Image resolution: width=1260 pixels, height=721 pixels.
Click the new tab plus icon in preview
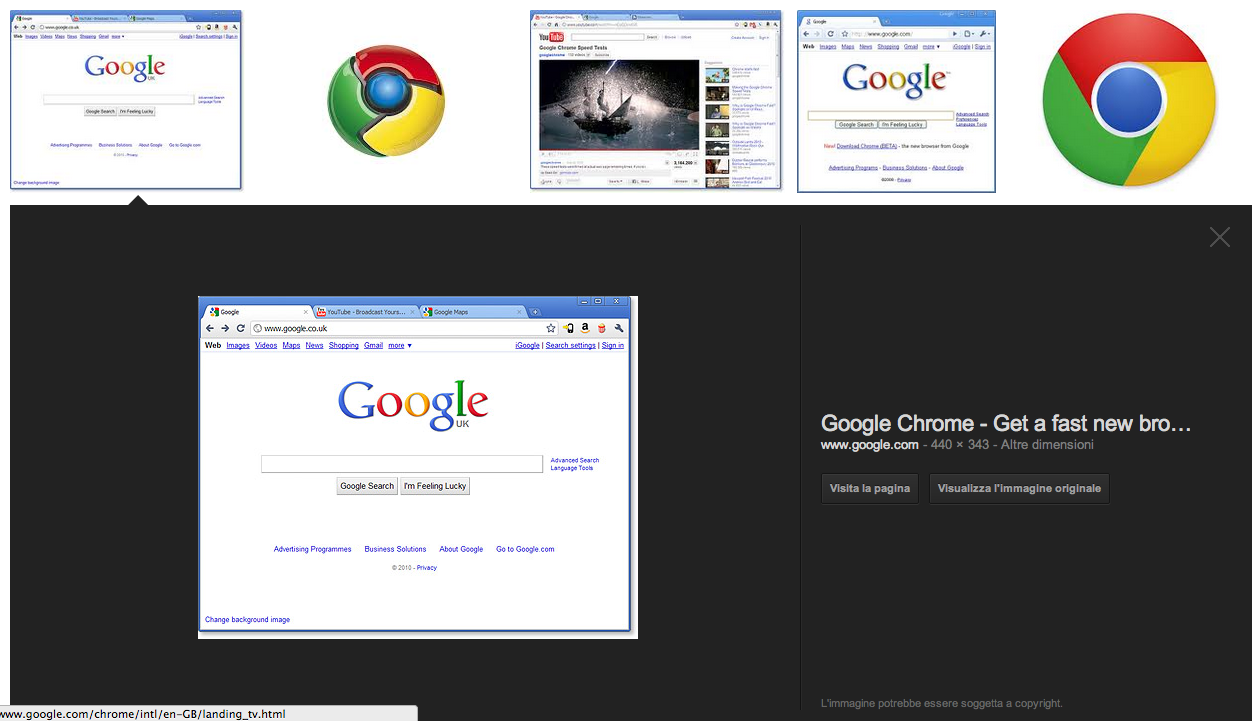pyautogui.click(x=535, y=312)
